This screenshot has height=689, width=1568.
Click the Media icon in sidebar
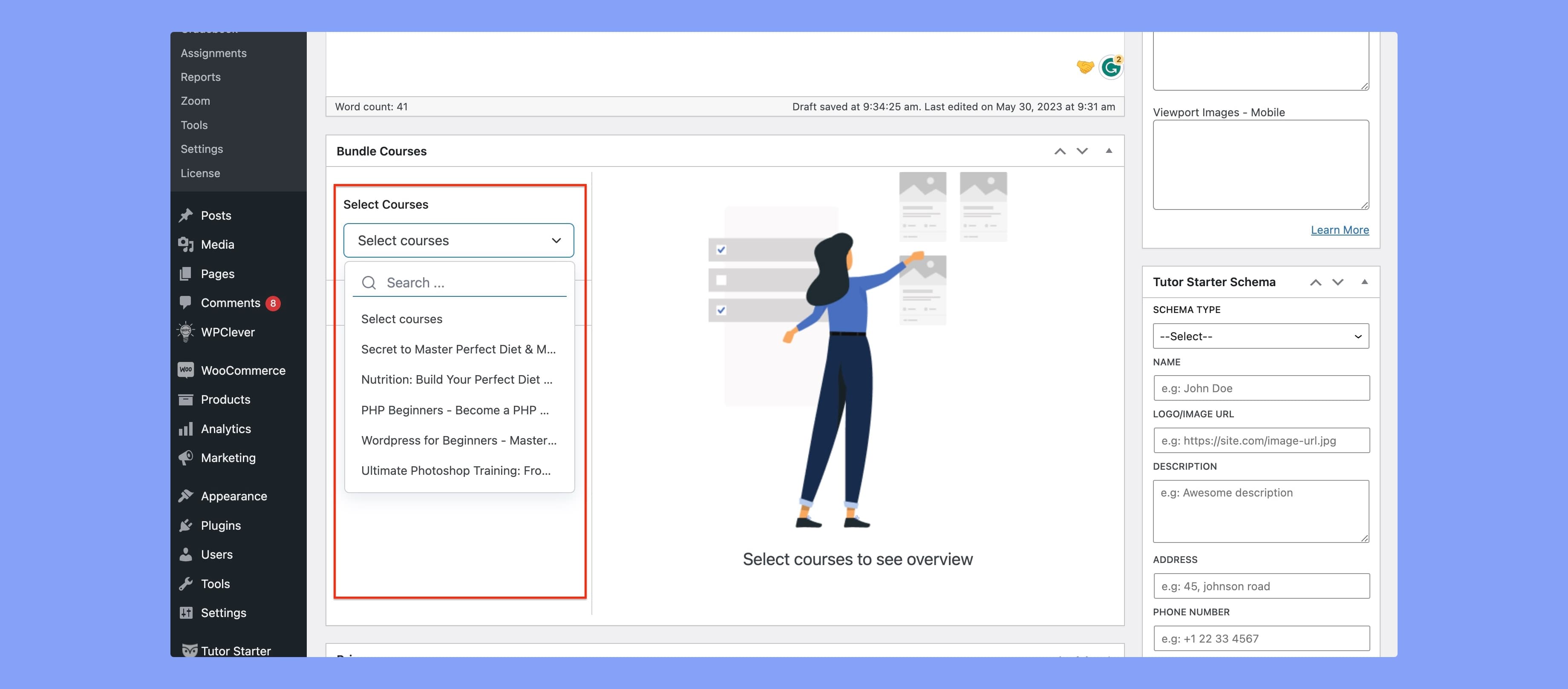185,244
